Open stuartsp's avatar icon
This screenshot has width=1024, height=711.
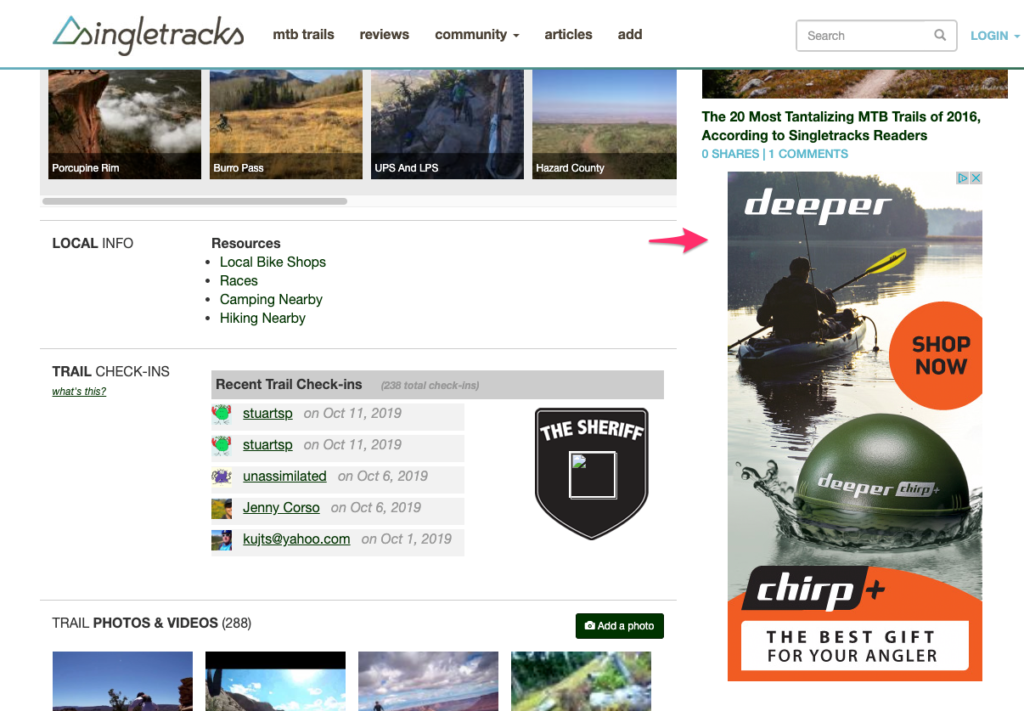click(x=222, y=413)
